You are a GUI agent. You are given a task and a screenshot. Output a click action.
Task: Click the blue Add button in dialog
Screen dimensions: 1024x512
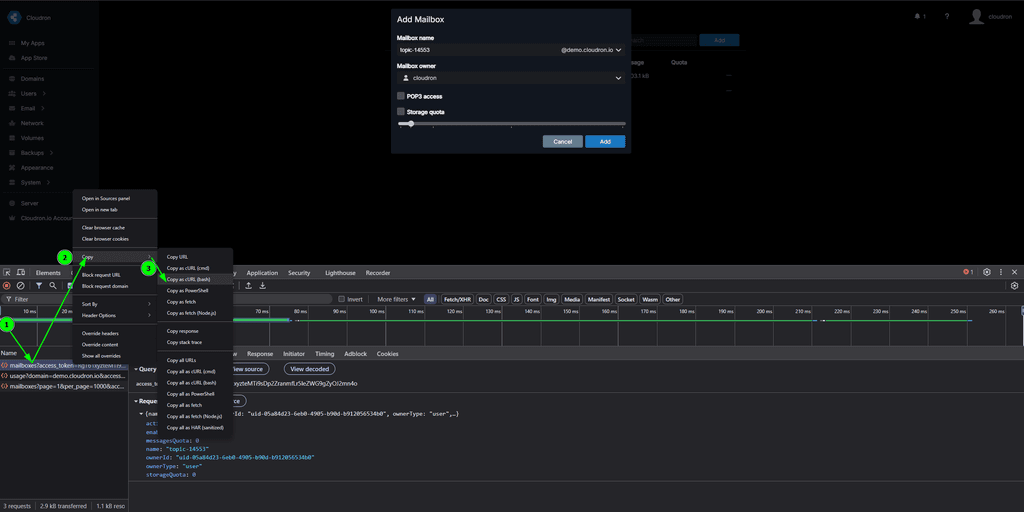tap(605, 142)
